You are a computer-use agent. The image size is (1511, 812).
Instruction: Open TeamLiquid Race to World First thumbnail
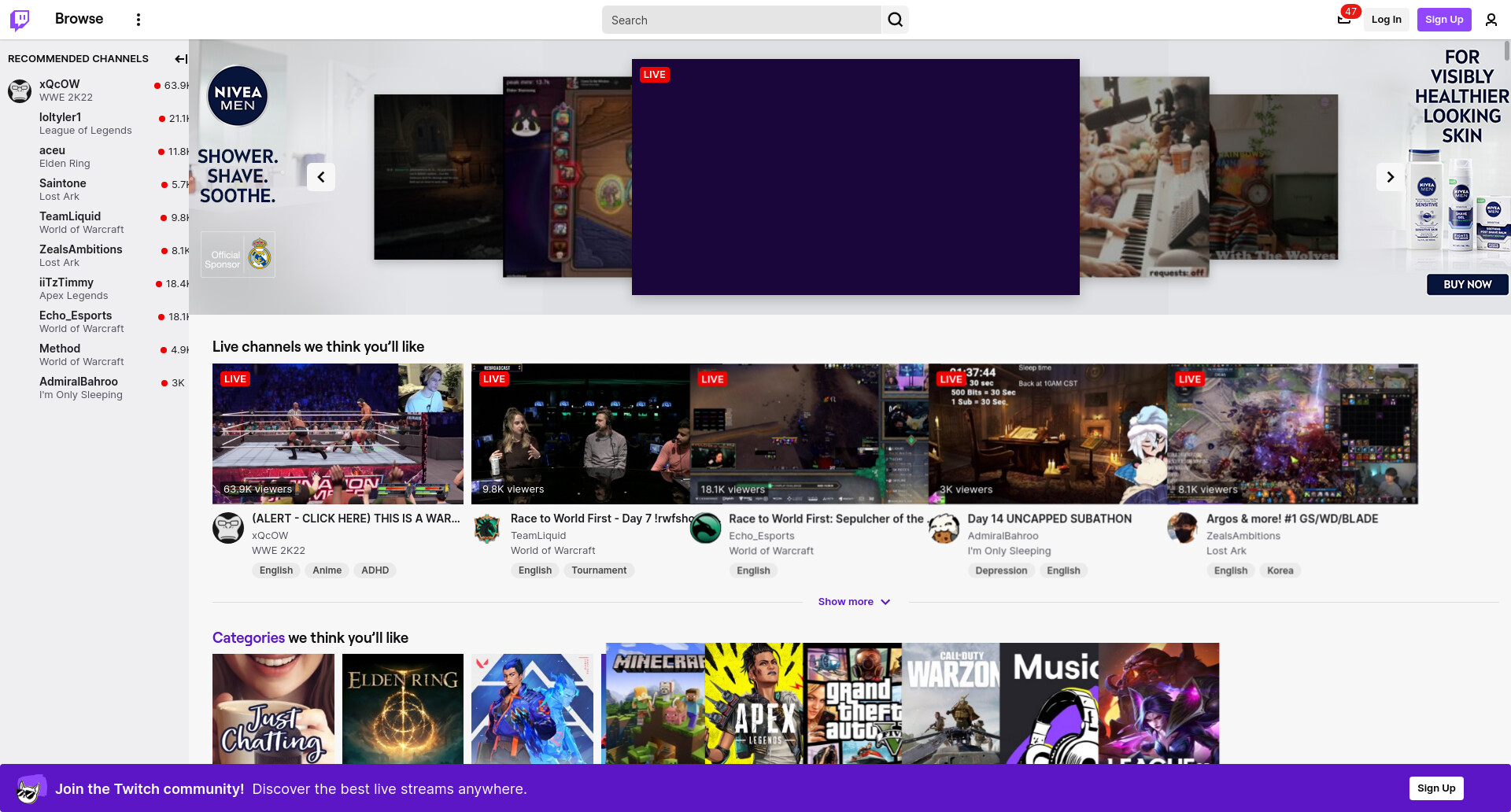[581, 434]
